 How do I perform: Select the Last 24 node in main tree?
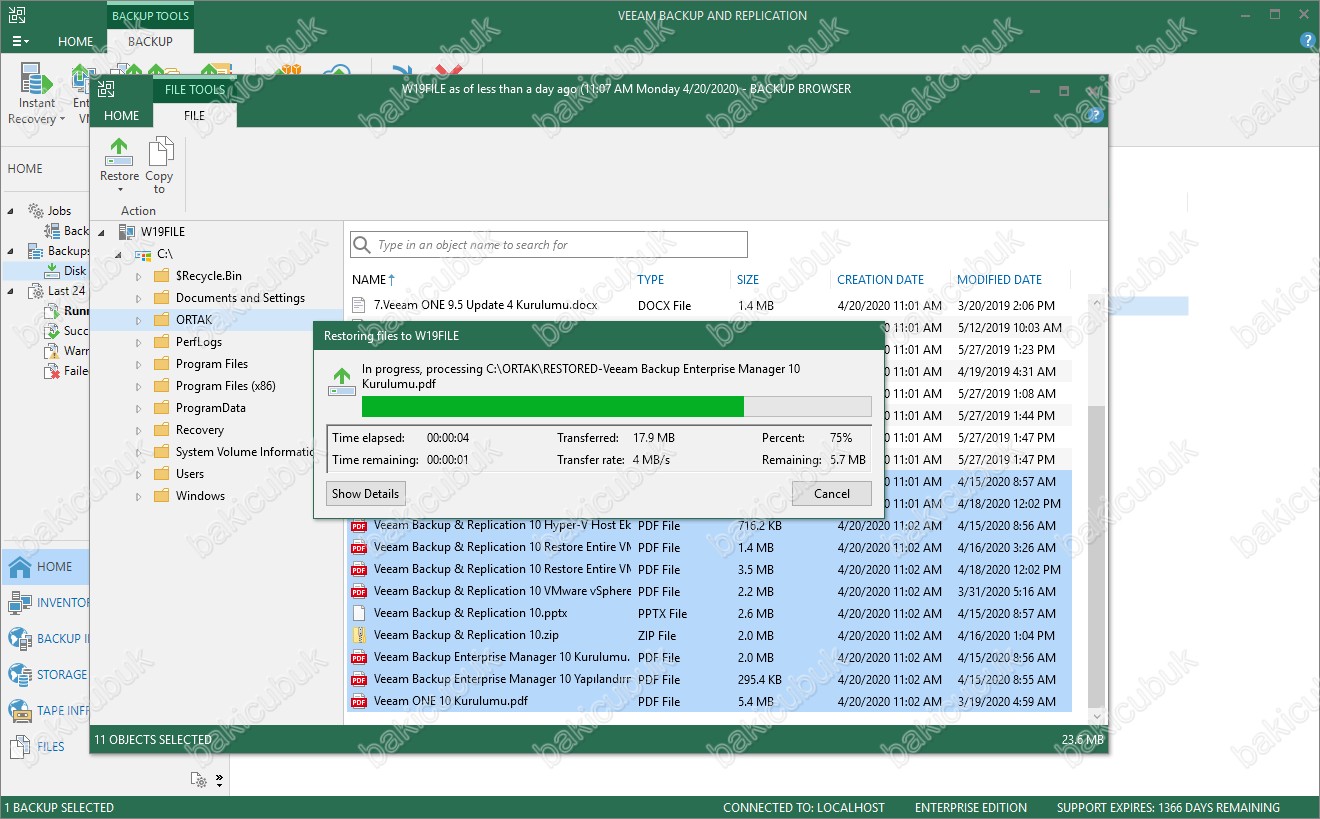pyautogui.click(x=66, y=291)
